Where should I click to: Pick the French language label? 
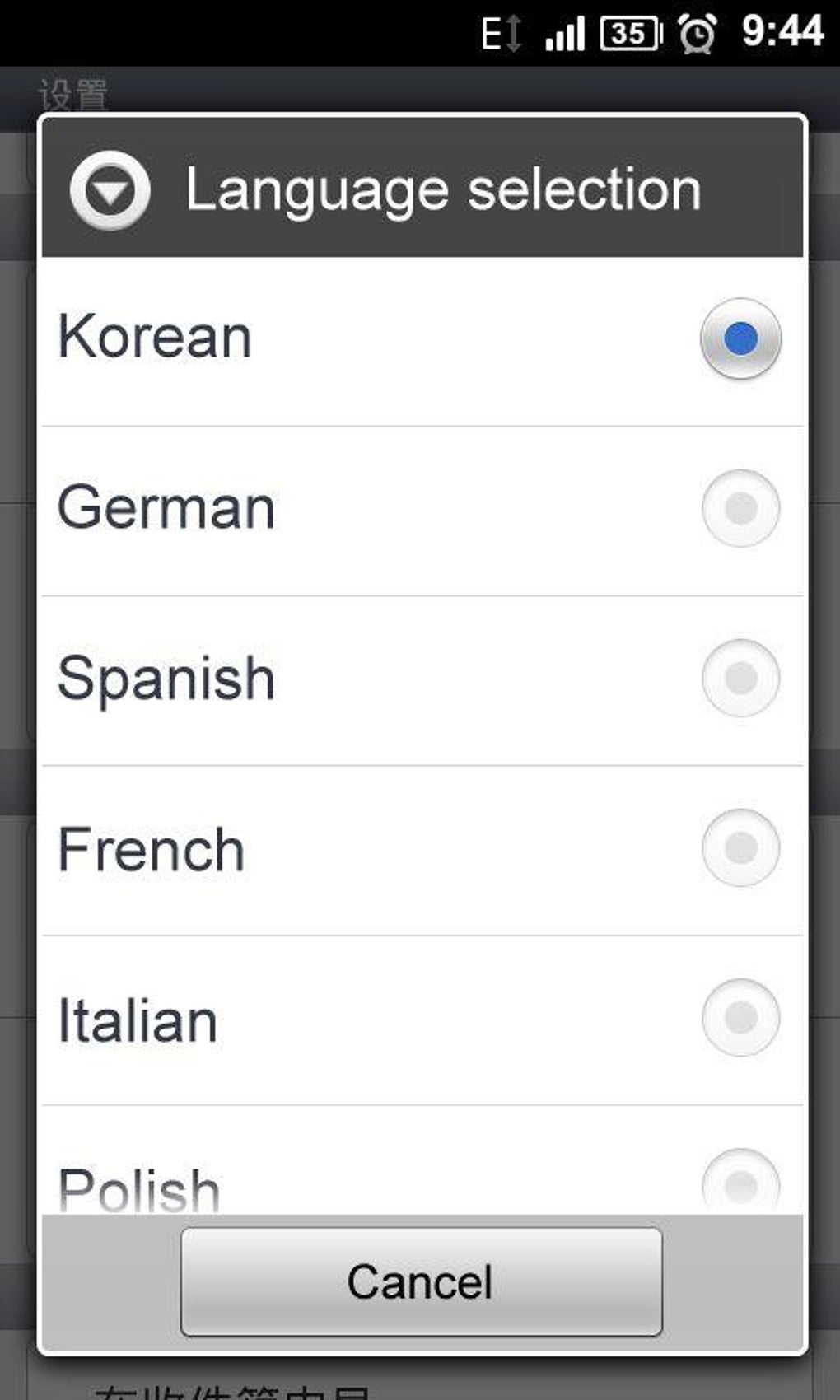(x=152, y=849)
